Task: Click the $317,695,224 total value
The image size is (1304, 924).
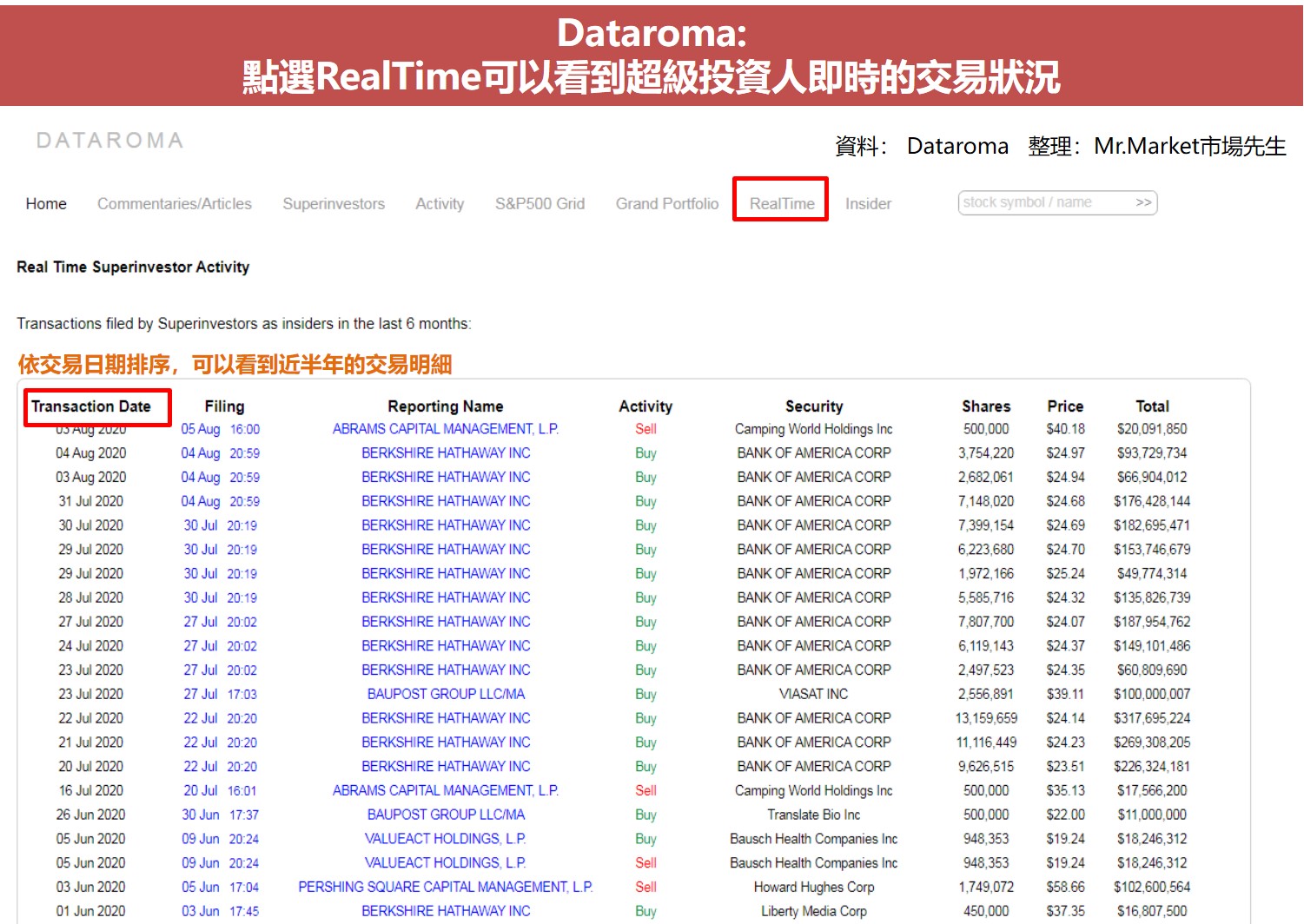Action: click(x=1152, y=718)
